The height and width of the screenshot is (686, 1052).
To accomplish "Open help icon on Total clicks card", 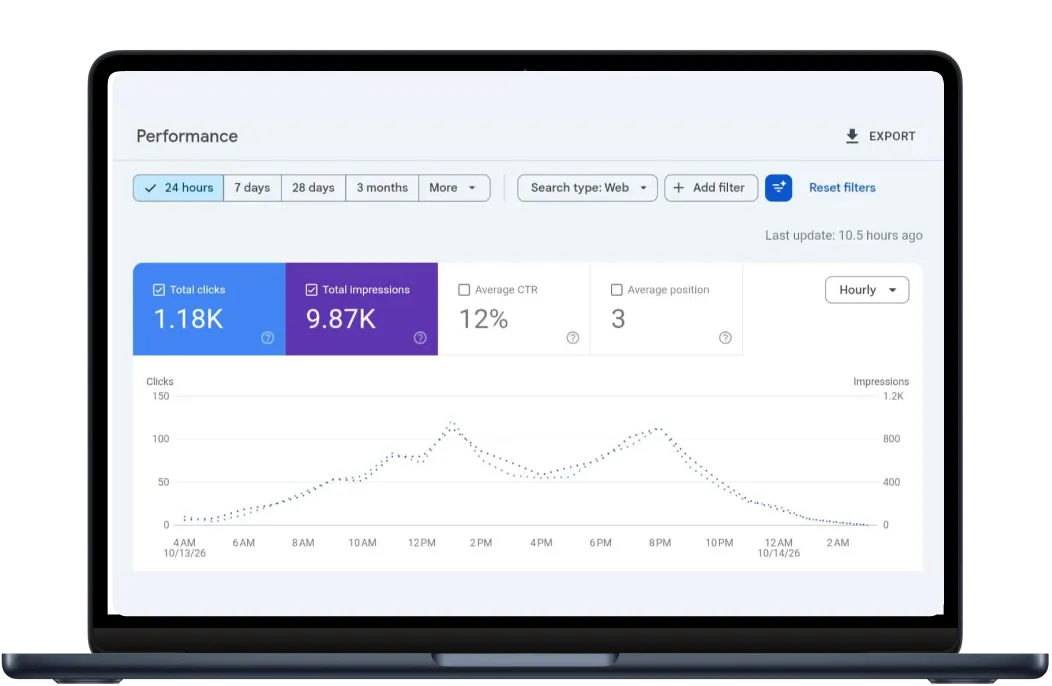I will pyautogui.click(x=267, y=338).
